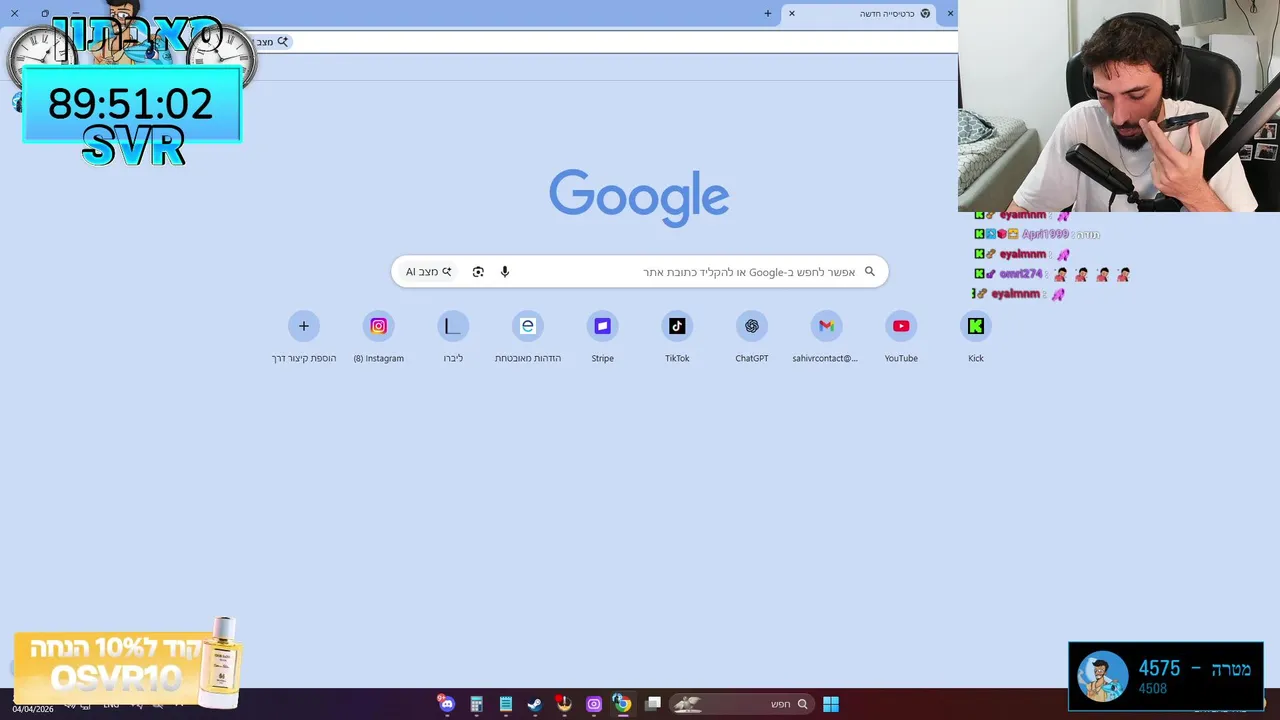Open the Instagram (8) shortcut
Image resolution: width=1280 pixels, height=720 pixels.
[379, 337]
